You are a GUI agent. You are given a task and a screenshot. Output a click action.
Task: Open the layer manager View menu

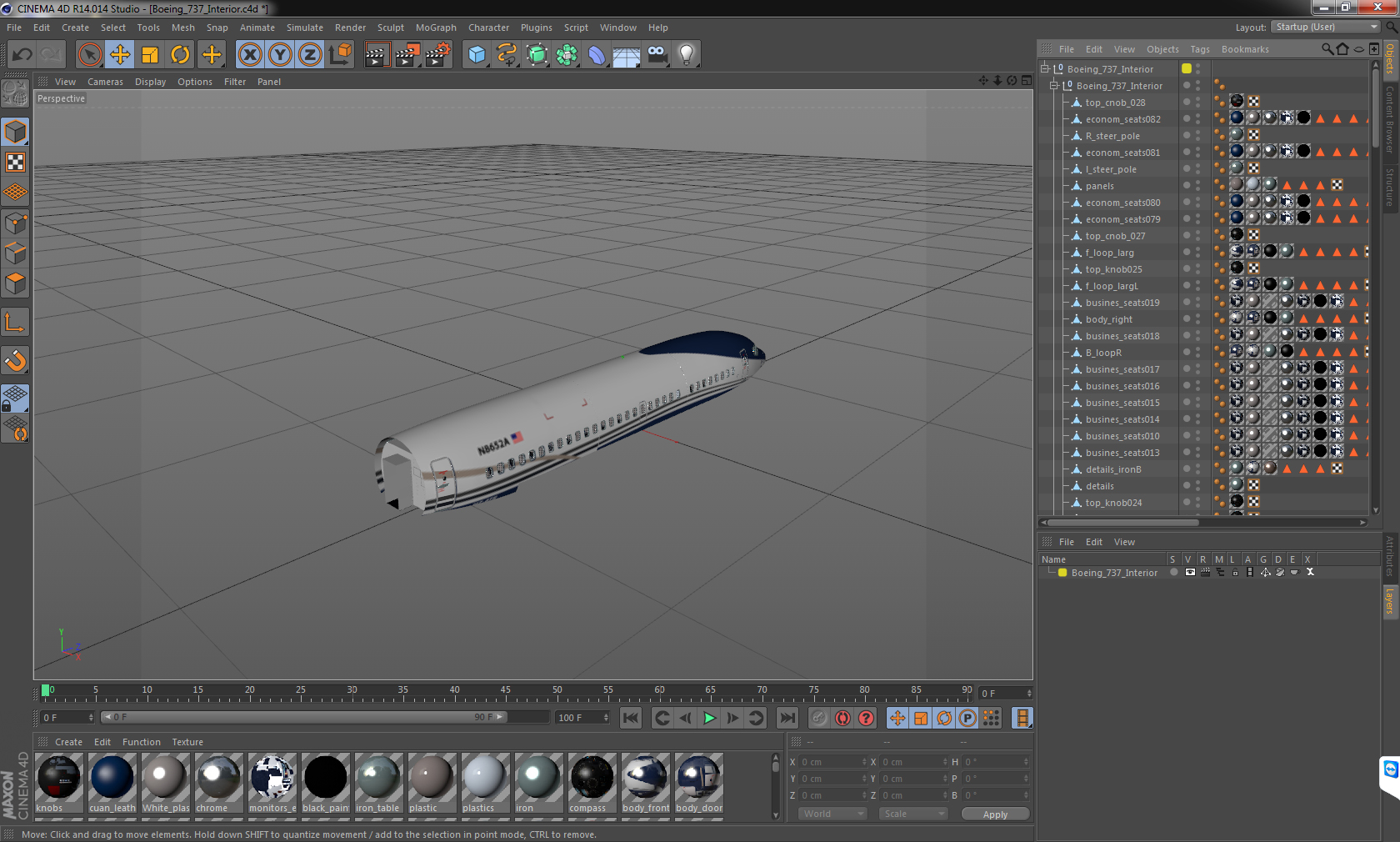point(1124,542)
